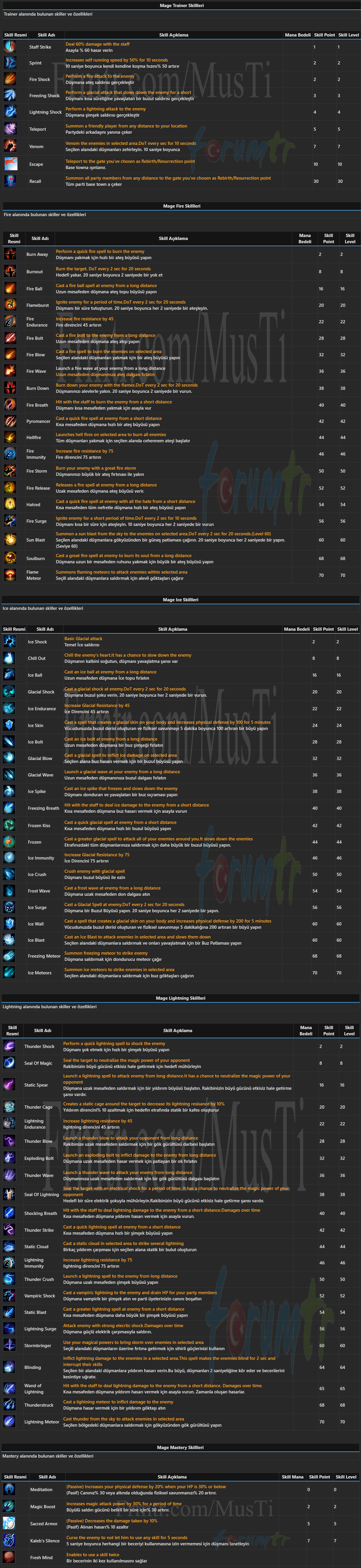
Task: Select the Sun Blast skill icon
Action: point(10,539)
